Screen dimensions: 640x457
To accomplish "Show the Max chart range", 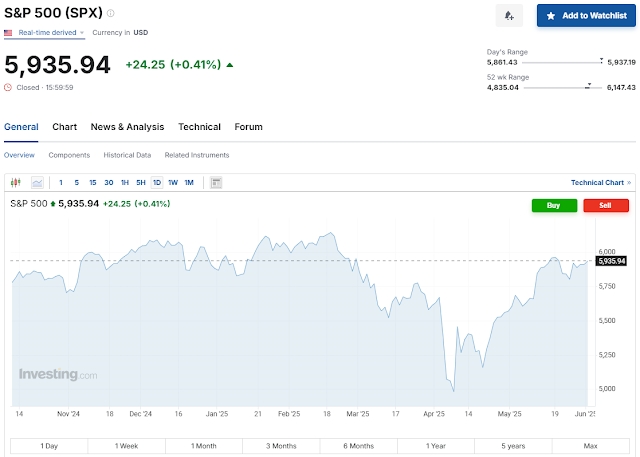I will [x=590, y=446].
